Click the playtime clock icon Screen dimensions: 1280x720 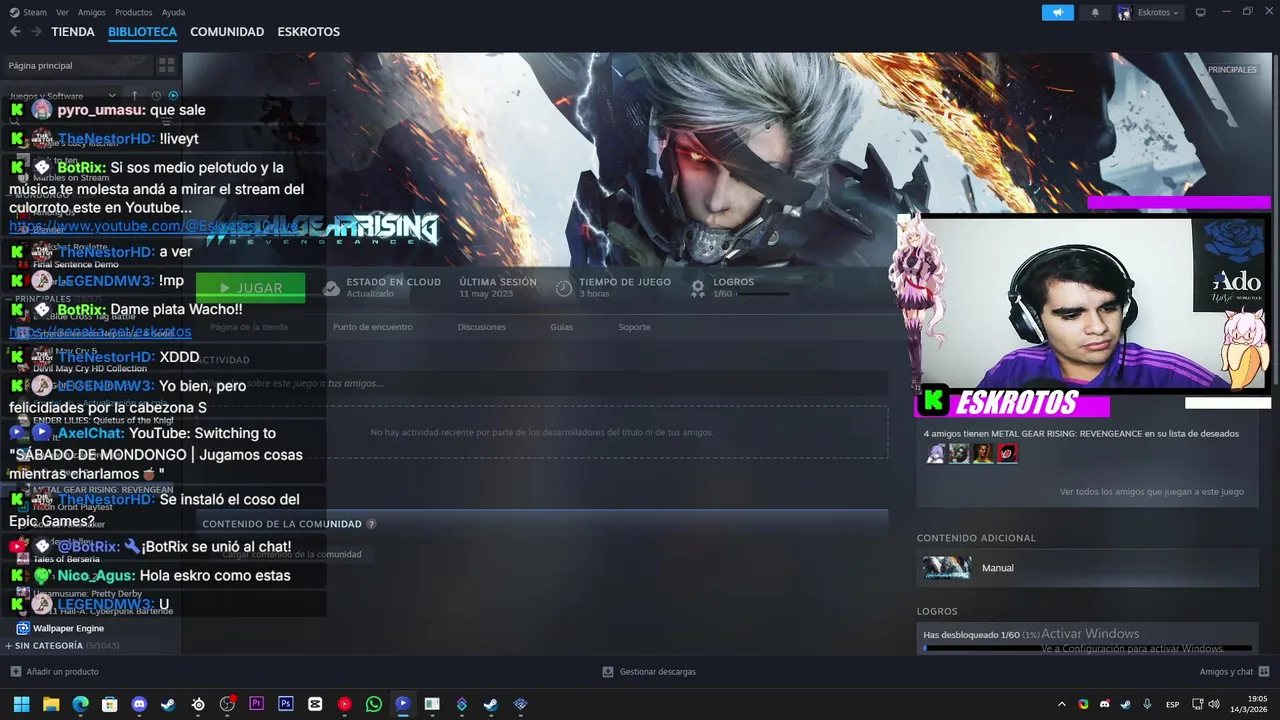point(564,288)
